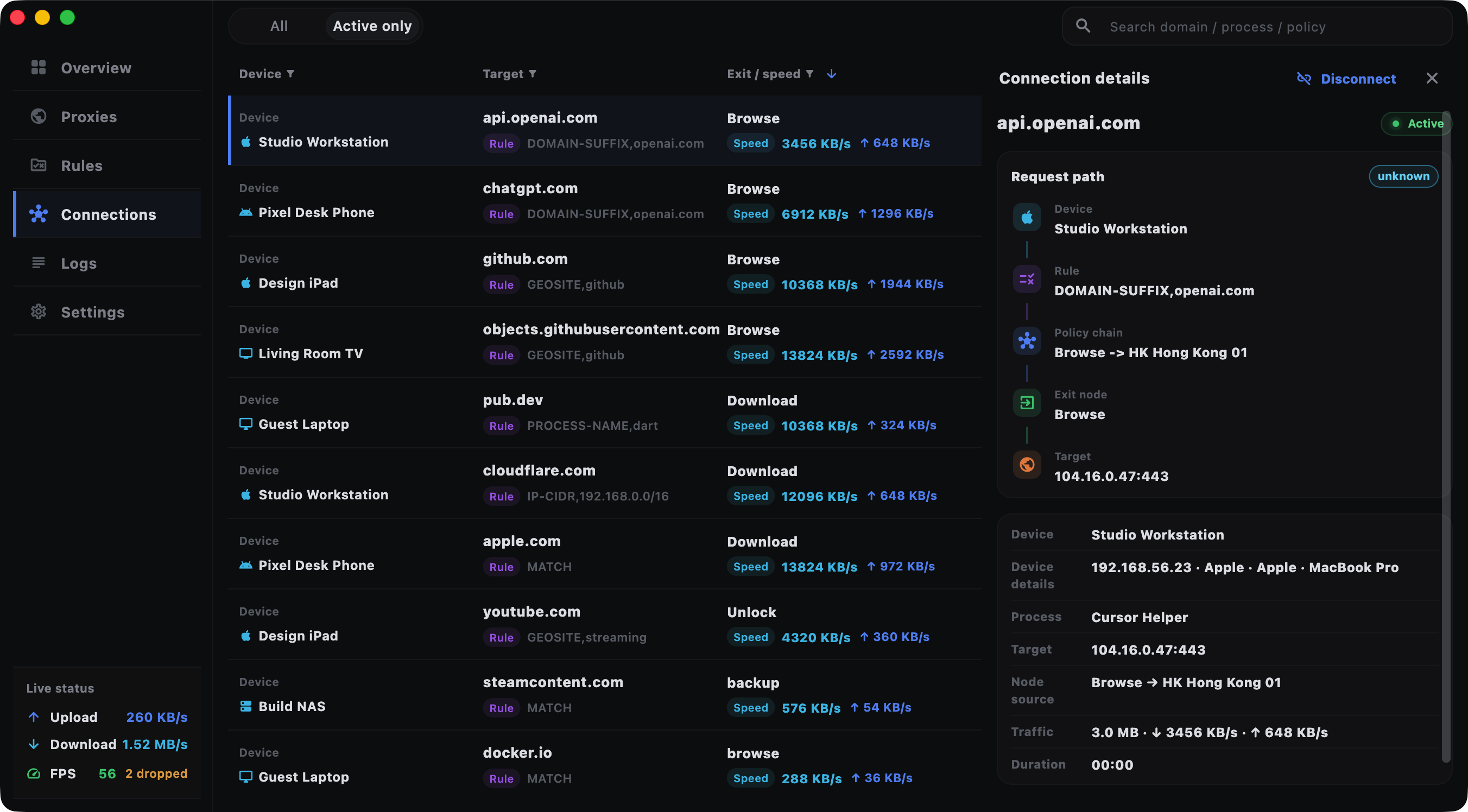Click the Overview grid icon in sidebar
The width and height of the screenshot is (1468, 812).
click(38, 68)
